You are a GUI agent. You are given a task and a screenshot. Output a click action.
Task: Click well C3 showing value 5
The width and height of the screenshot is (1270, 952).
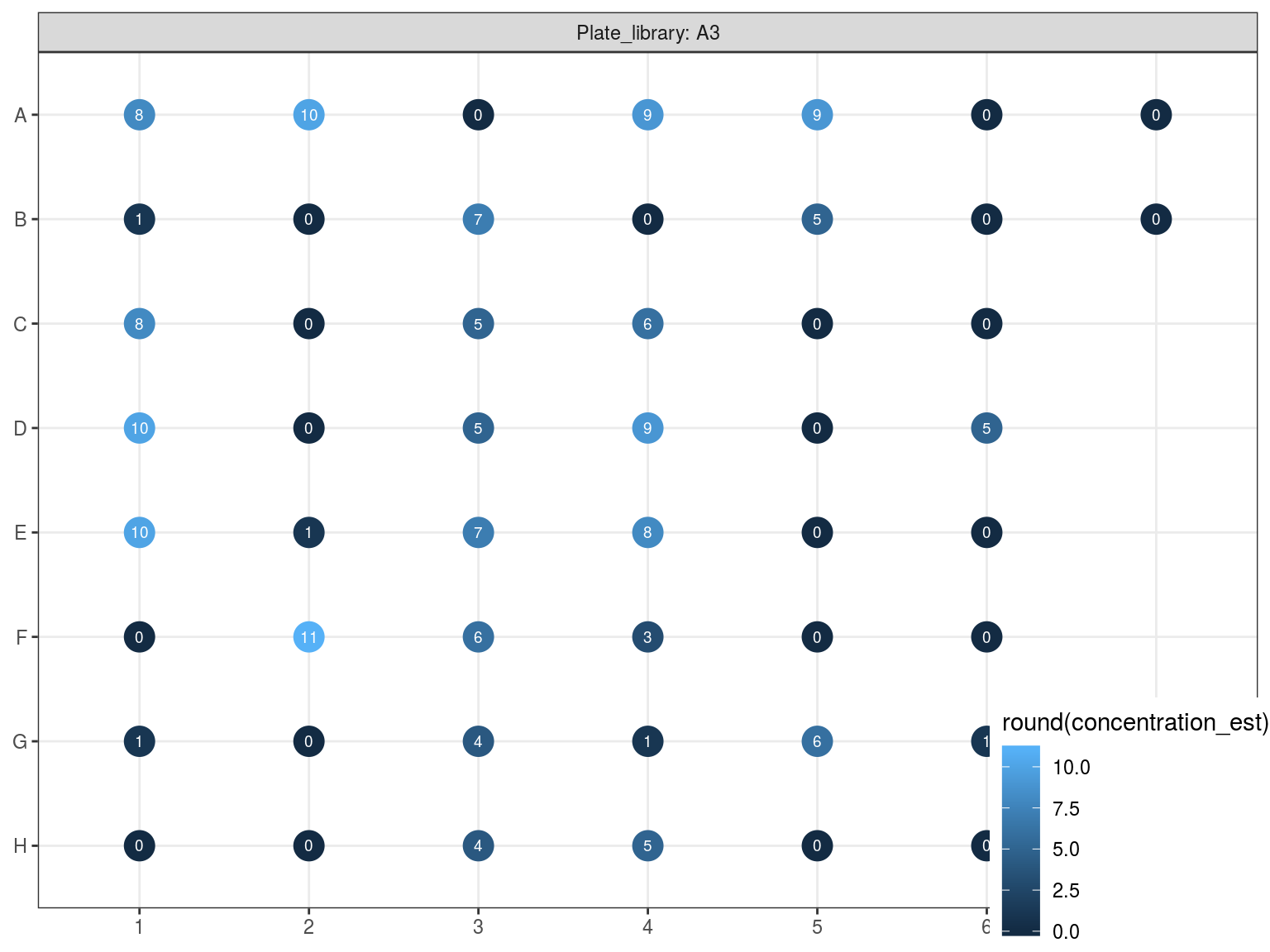478,324
